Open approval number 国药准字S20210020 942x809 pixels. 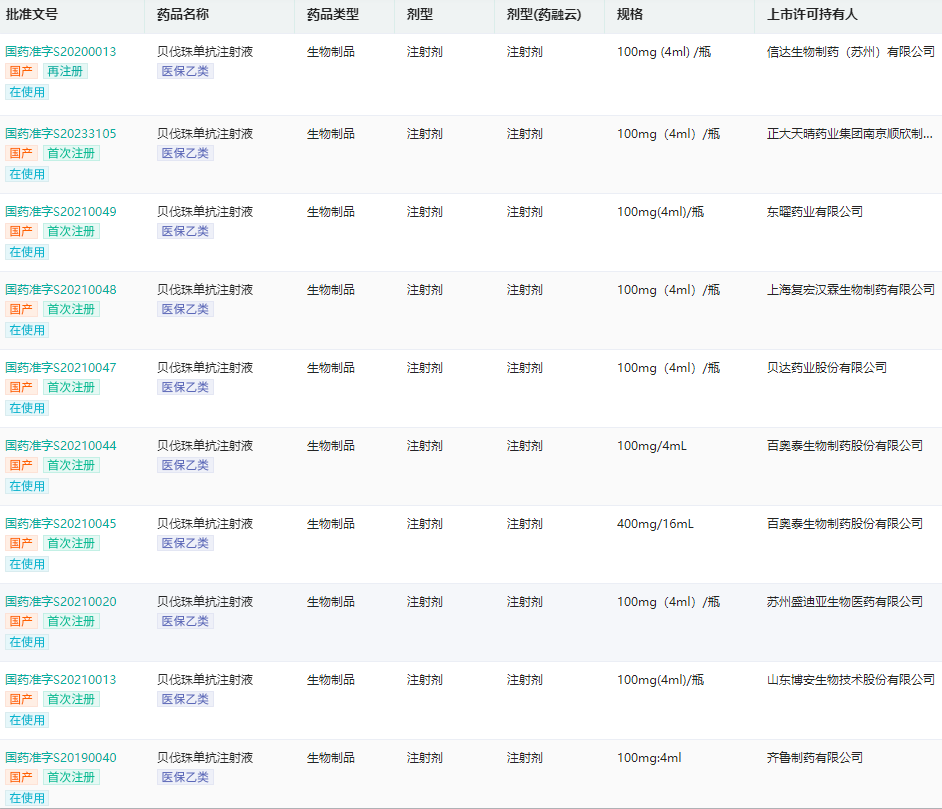(x=61, y=602)
